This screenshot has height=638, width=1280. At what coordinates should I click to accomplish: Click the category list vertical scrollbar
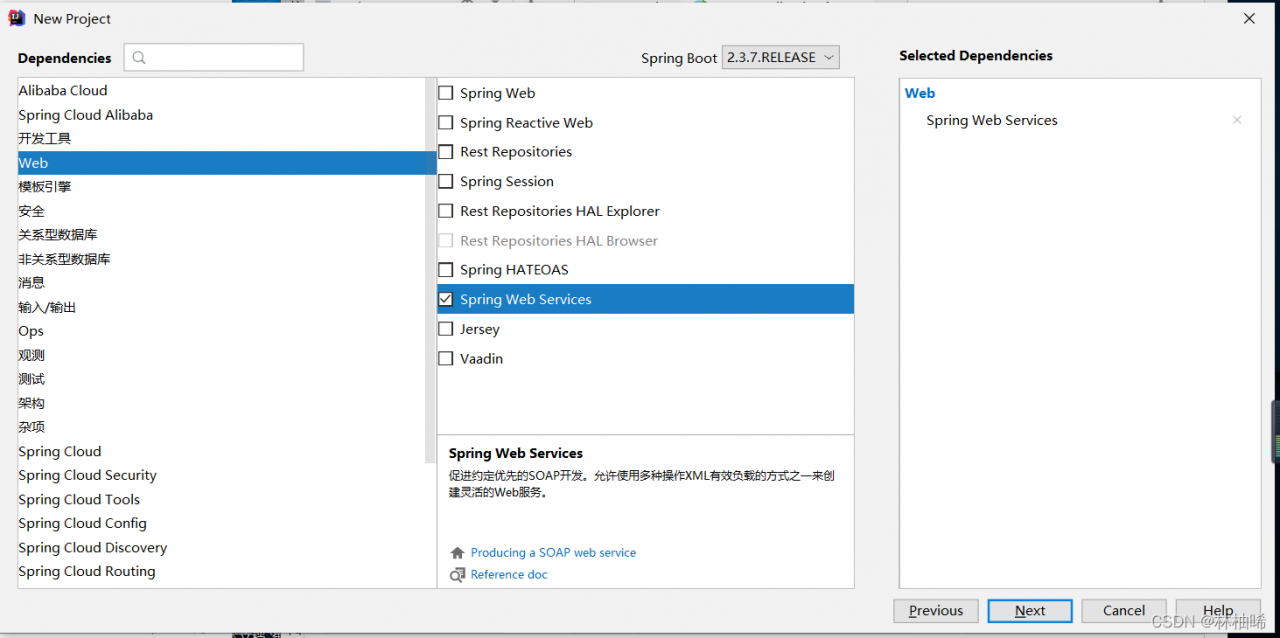coord(431,270)
